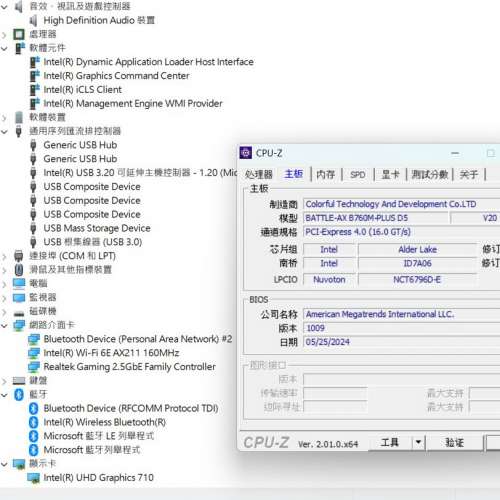Click the CPU-Z app icon in title bar
The height and width of the screenshot is (500, 500).
[246, 153]
